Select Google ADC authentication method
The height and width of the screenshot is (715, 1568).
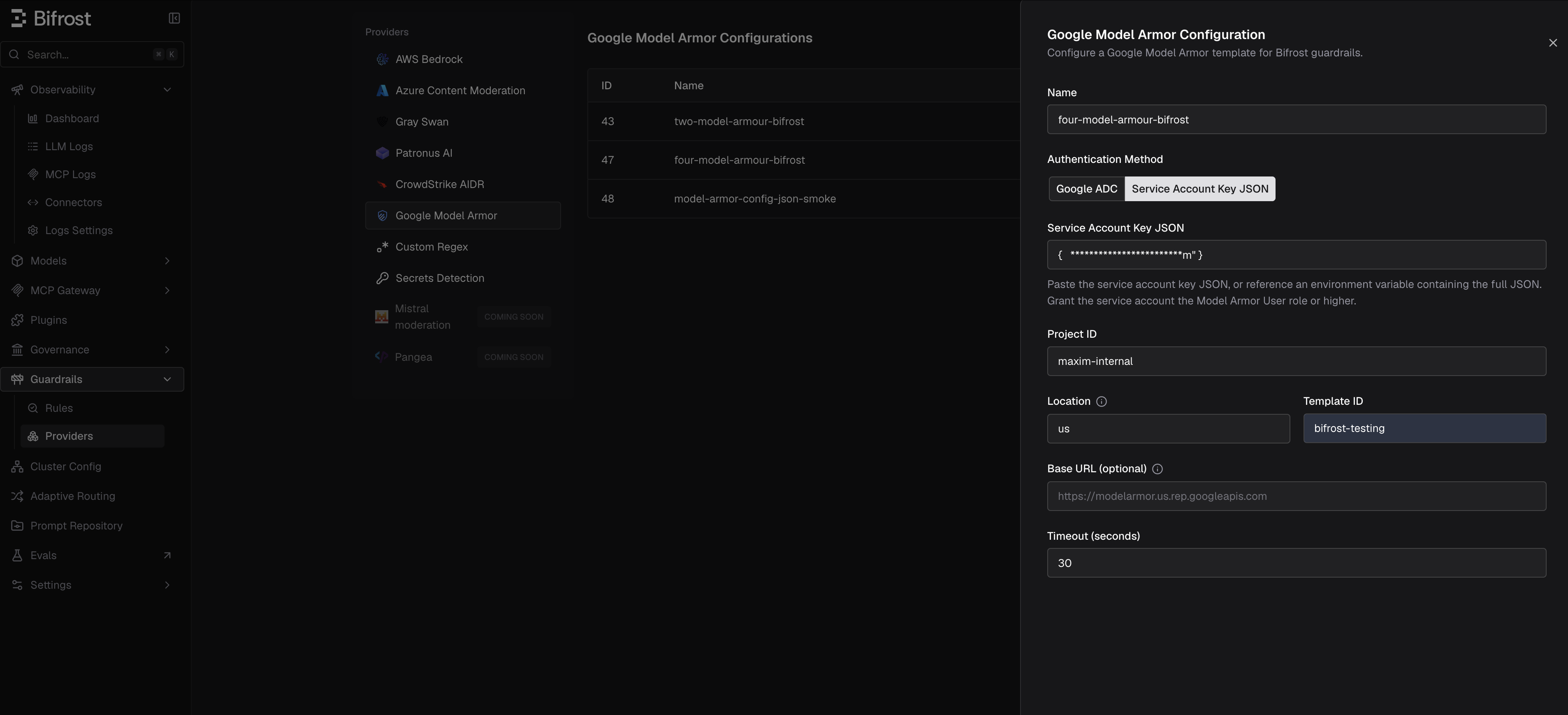[x=1086, y=189]
